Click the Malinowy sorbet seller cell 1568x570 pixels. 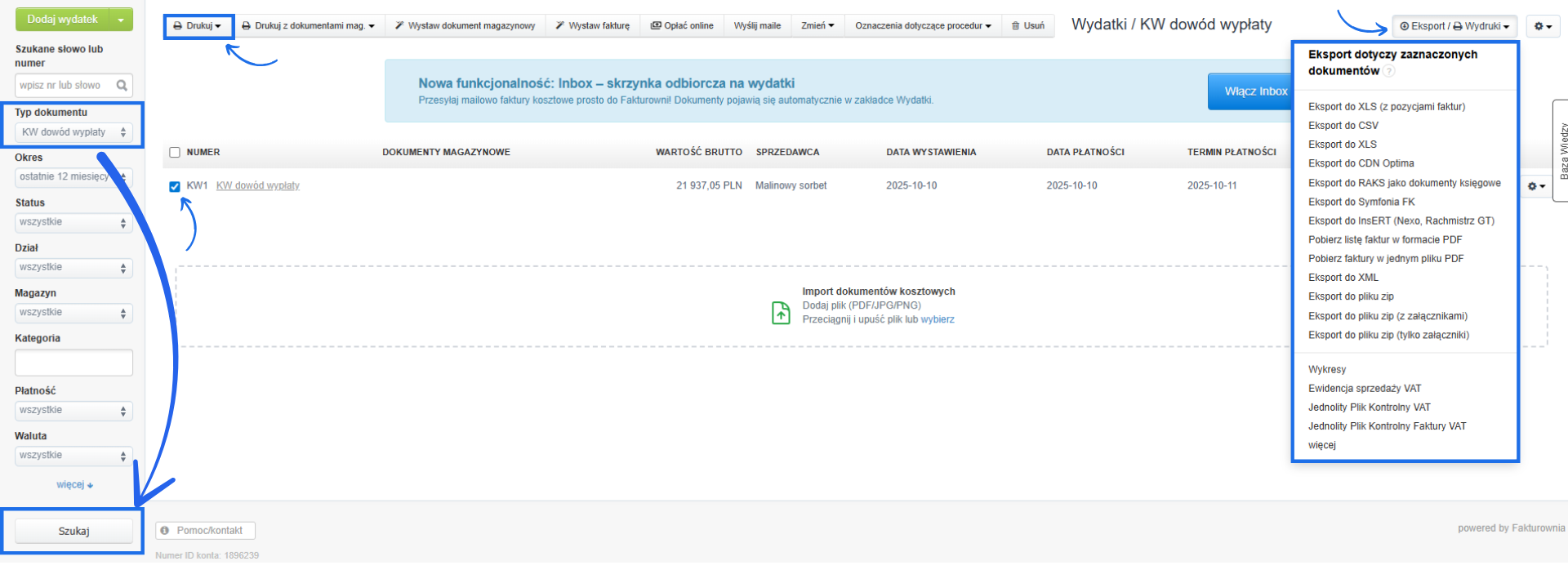791,186
